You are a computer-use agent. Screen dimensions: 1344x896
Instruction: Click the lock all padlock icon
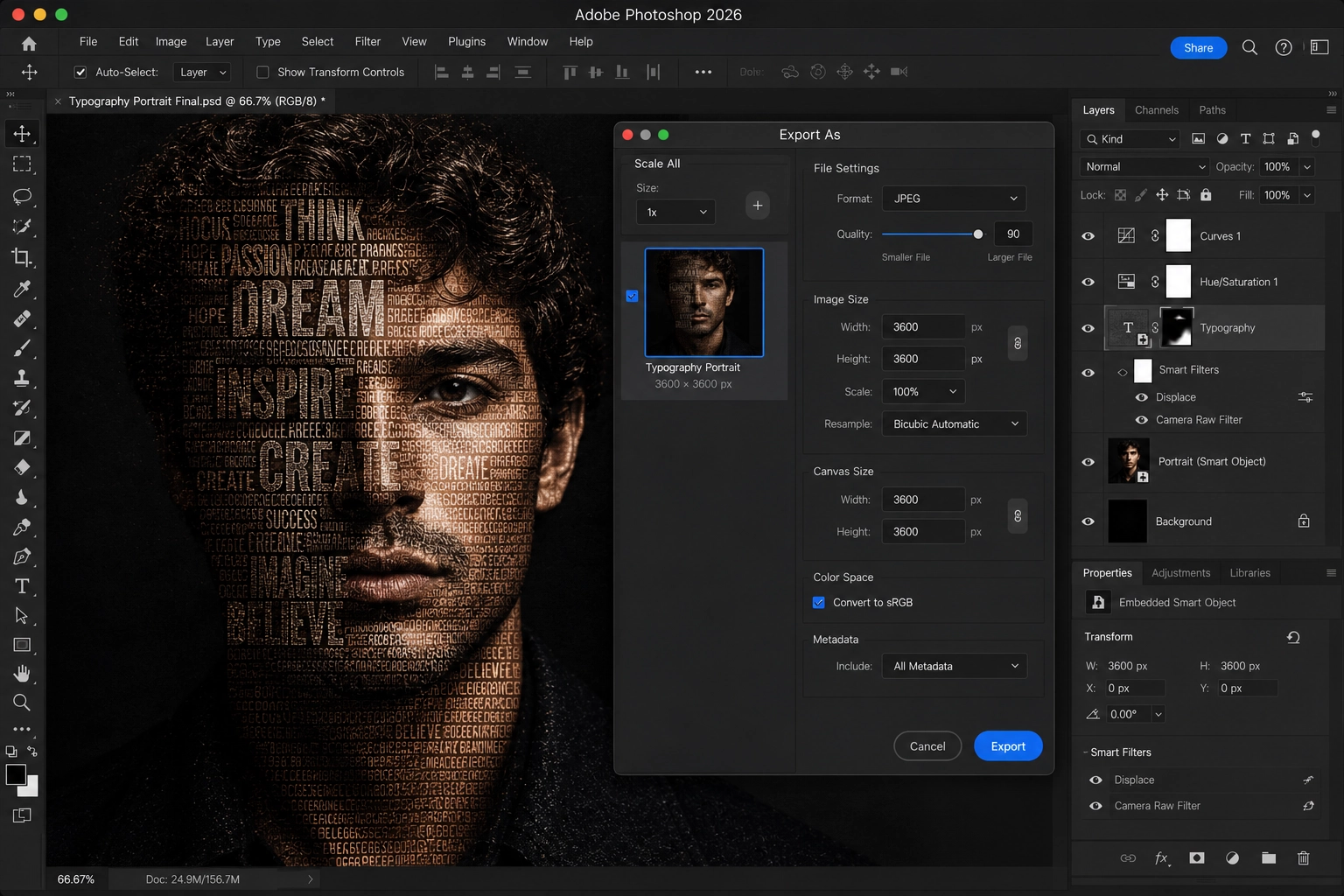(x=1206, y=195)
